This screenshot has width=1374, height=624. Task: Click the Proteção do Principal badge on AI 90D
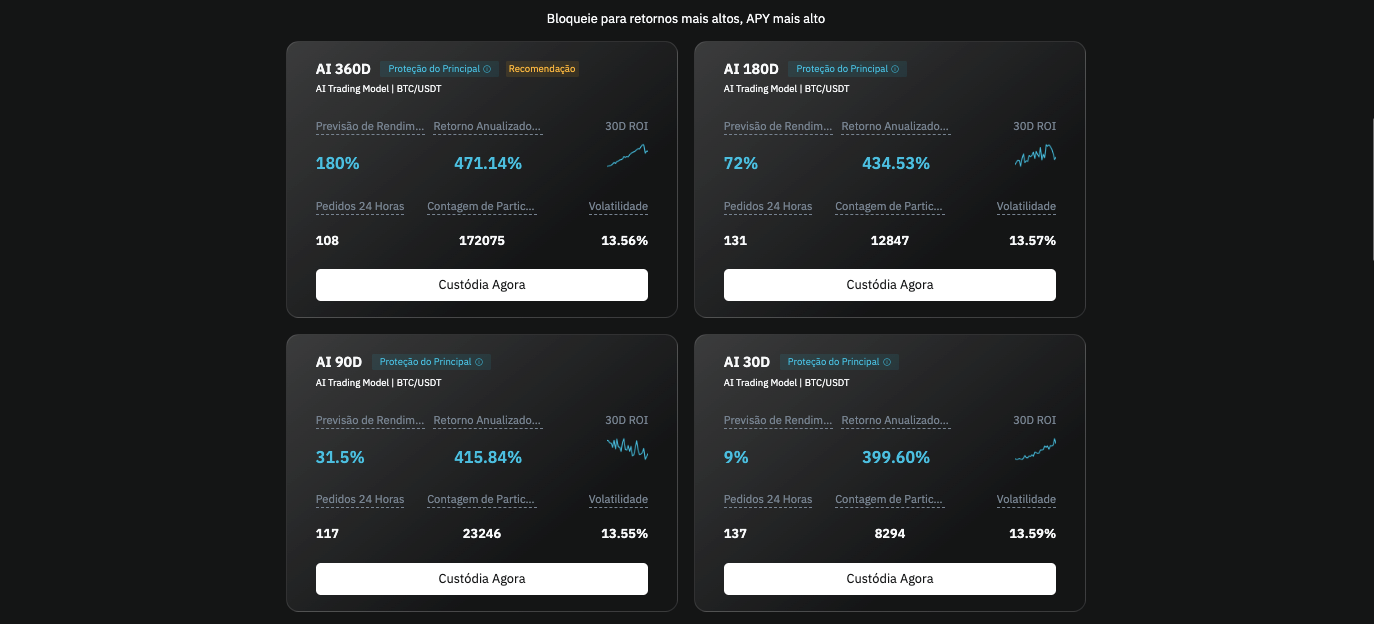[x=431, y=362]
